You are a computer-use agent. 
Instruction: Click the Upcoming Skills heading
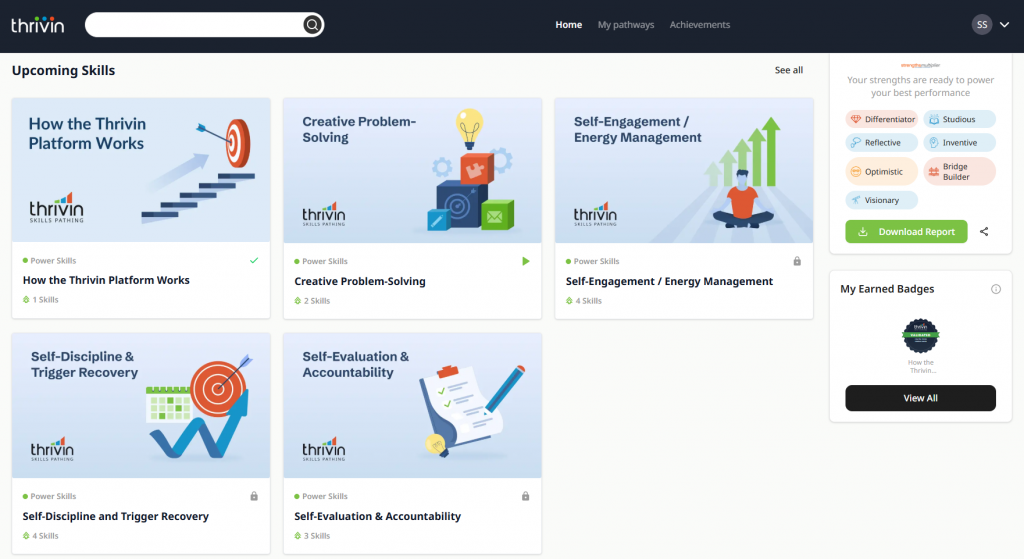click(x=63, y=71)
